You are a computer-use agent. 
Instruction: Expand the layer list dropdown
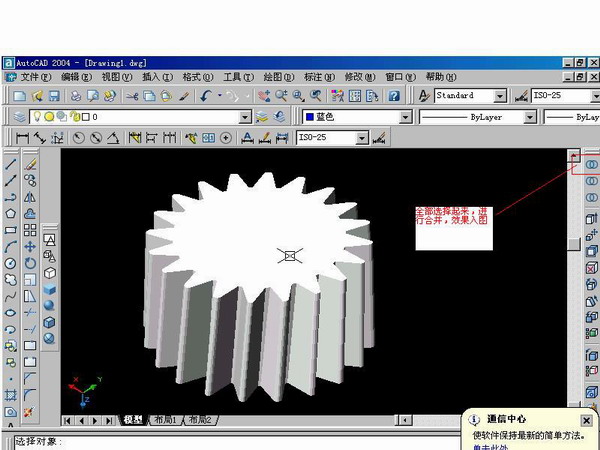[x=245, y=117]
